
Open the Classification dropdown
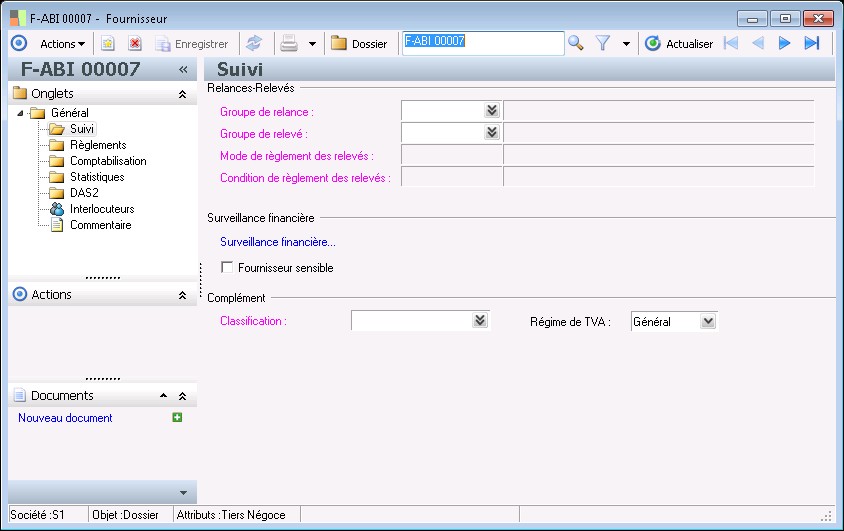pos(480,321)
